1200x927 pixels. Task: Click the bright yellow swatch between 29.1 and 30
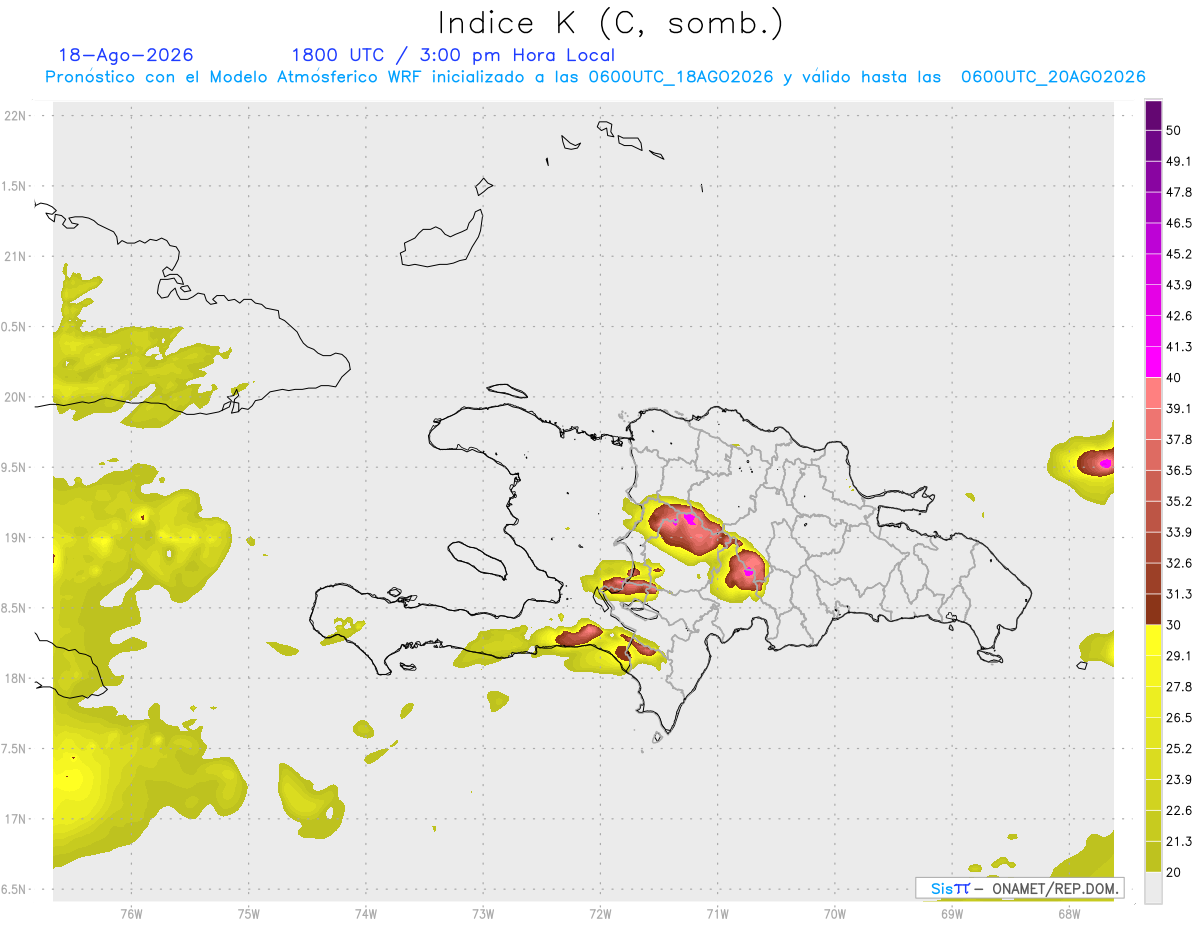(x=1153, y=641)
